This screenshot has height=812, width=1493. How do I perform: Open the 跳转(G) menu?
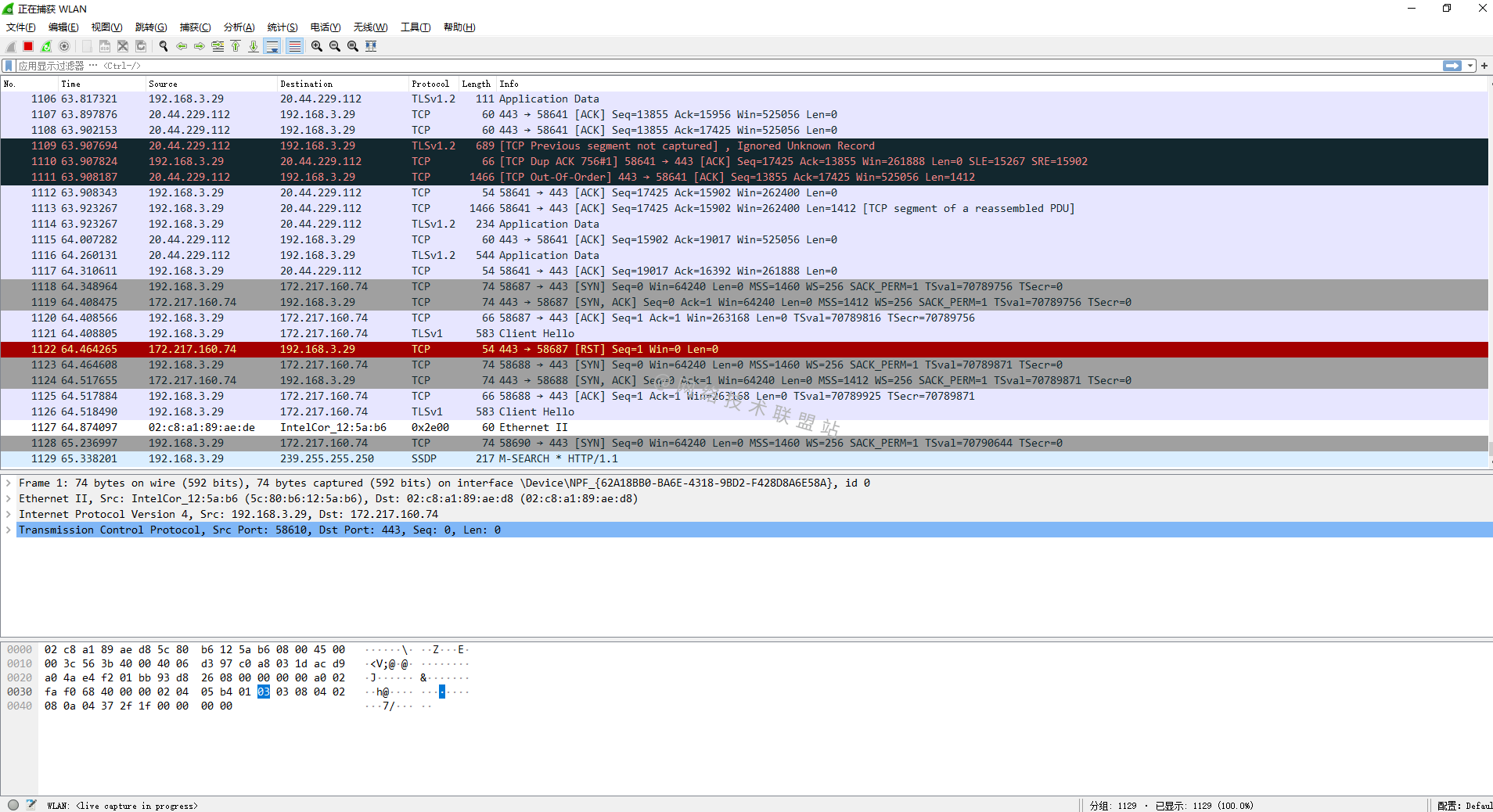click(x=151, y=27)
